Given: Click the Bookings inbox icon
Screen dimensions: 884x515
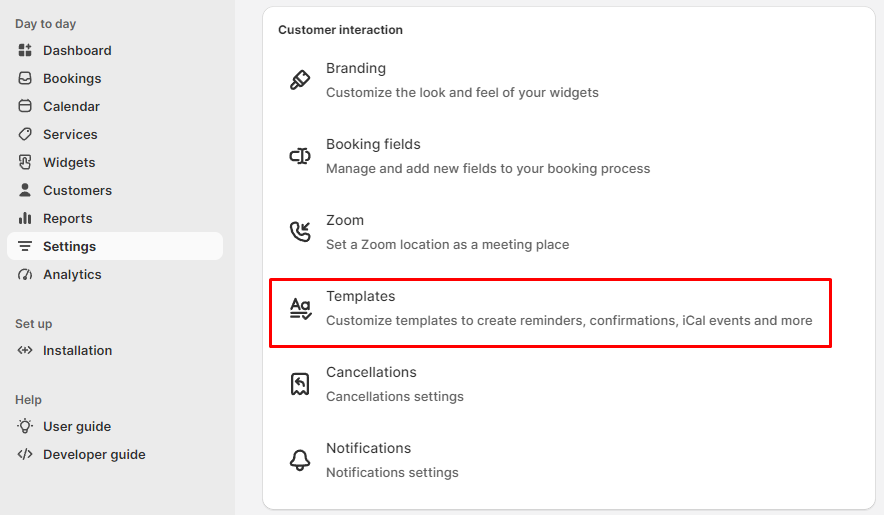Looking at the screenshot, I should point(25,78).
